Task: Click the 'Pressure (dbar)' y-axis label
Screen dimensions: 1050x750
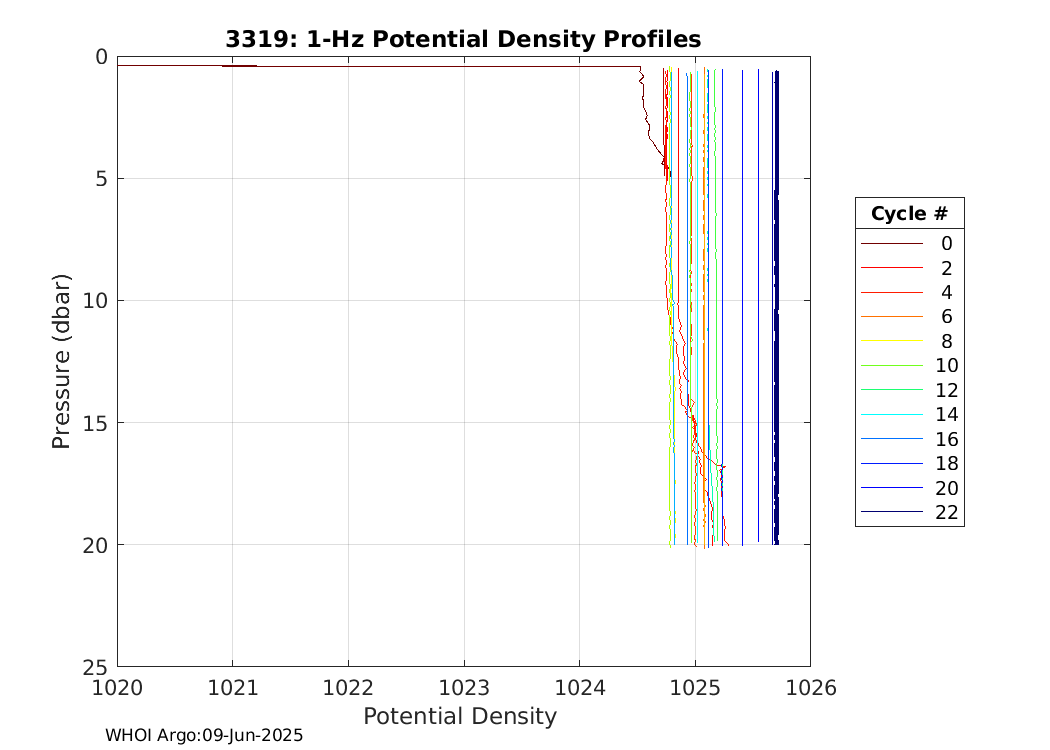Action: (61, 362)
